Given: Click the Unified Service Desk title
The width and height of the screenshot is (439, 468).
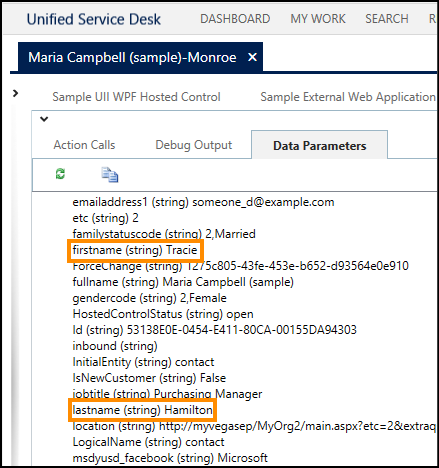Looking at the screenshot, I should 94,19.
